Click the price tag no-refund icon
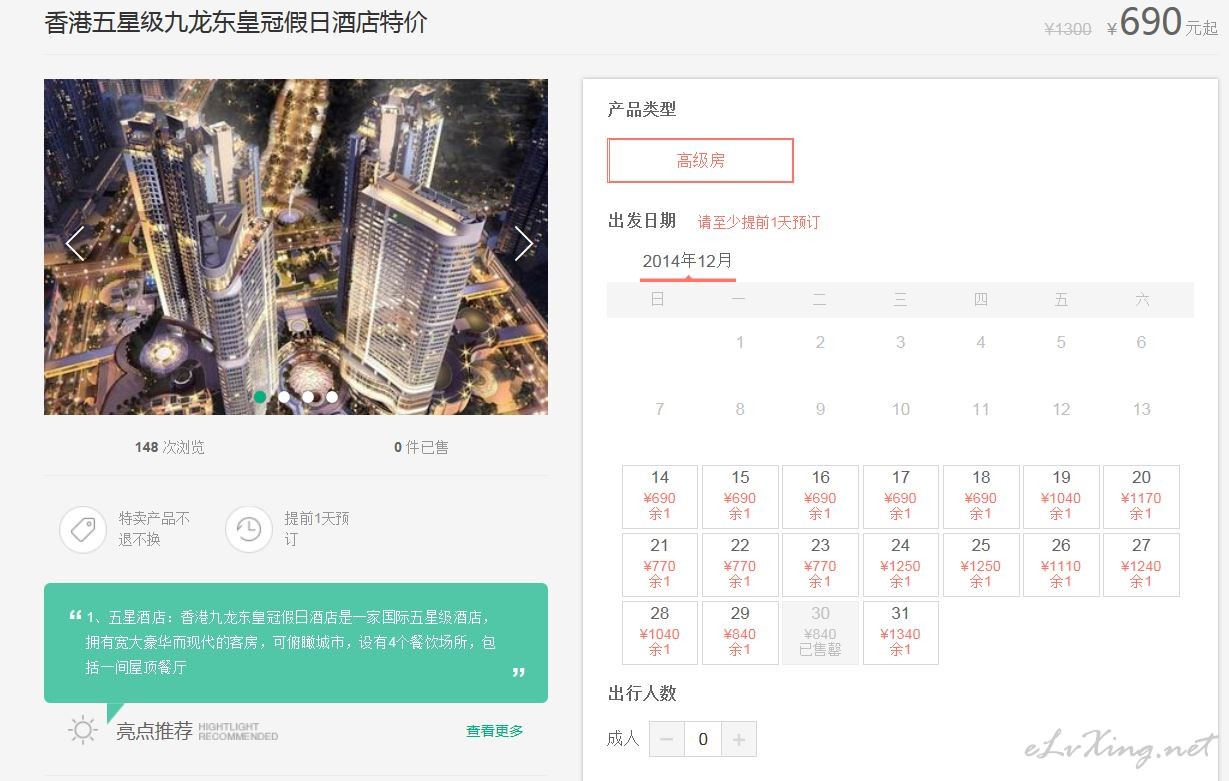 (83, 529)
